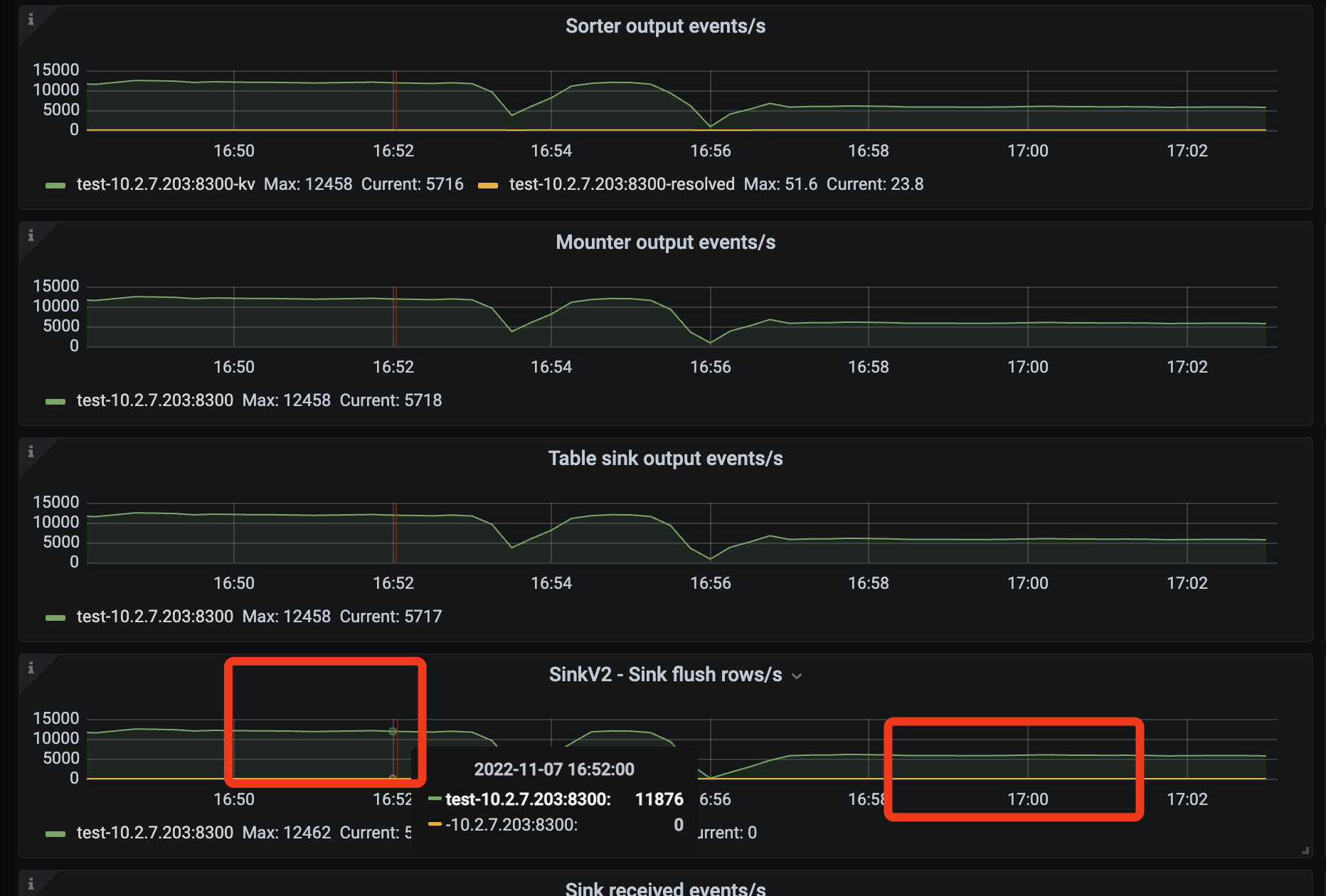
Task: Open info icon on Table sink output events/s panel
Action: (x=31, y=452)
